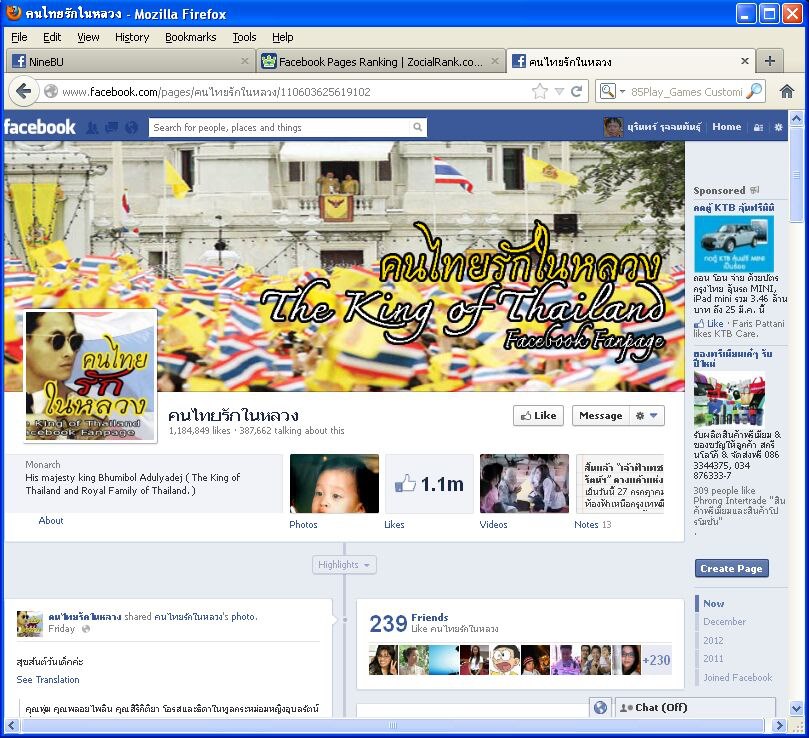The height and width of the screenshot is (738, 809).
Task: Jump to 2012 on the timeline
Action: pos(713,640)
